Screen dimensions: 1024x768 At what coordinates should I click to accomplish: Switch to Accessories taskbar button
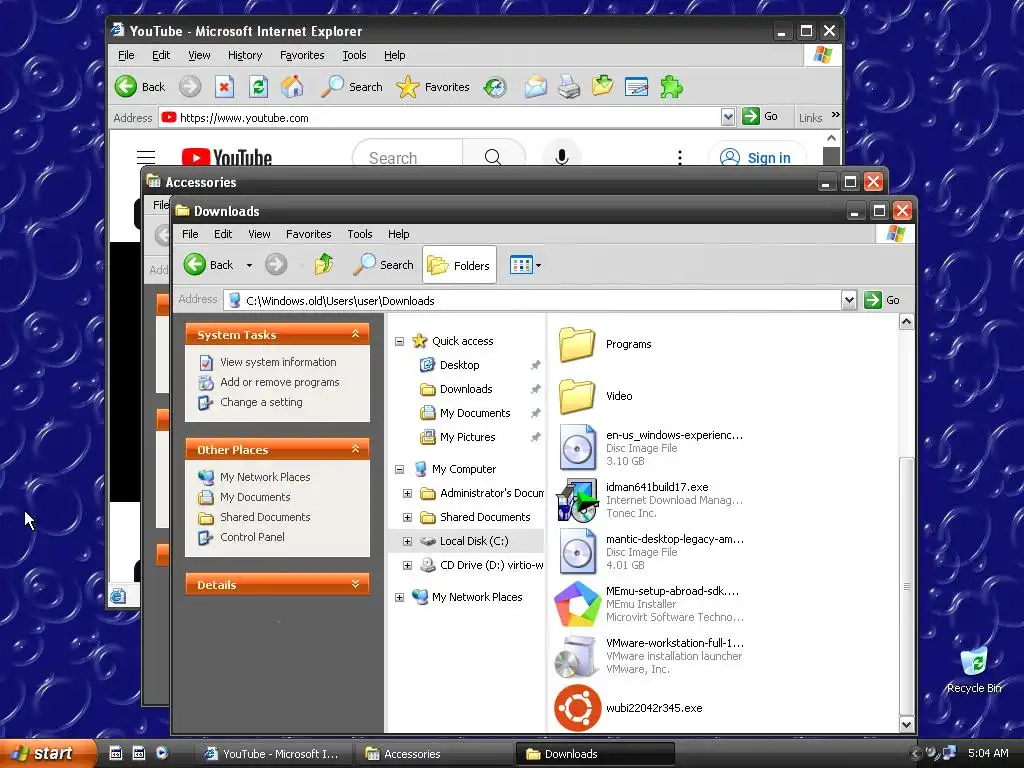(x=434, y=754)
